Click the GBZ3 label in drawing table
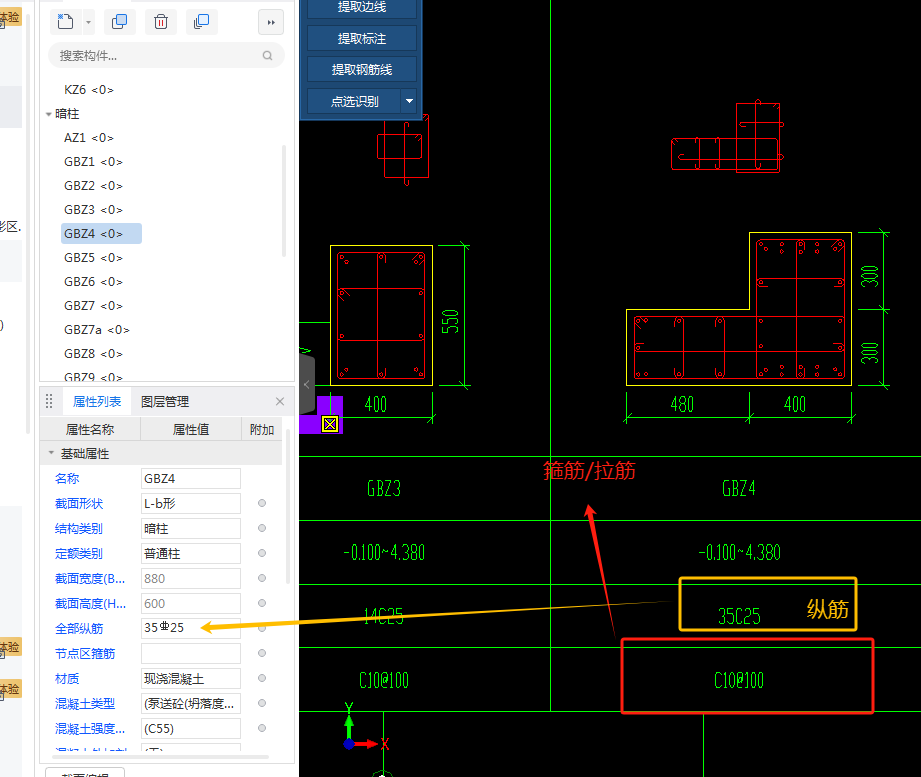Image resolution: width=921 pixels, height=777 pixels. tap(384, 489)
